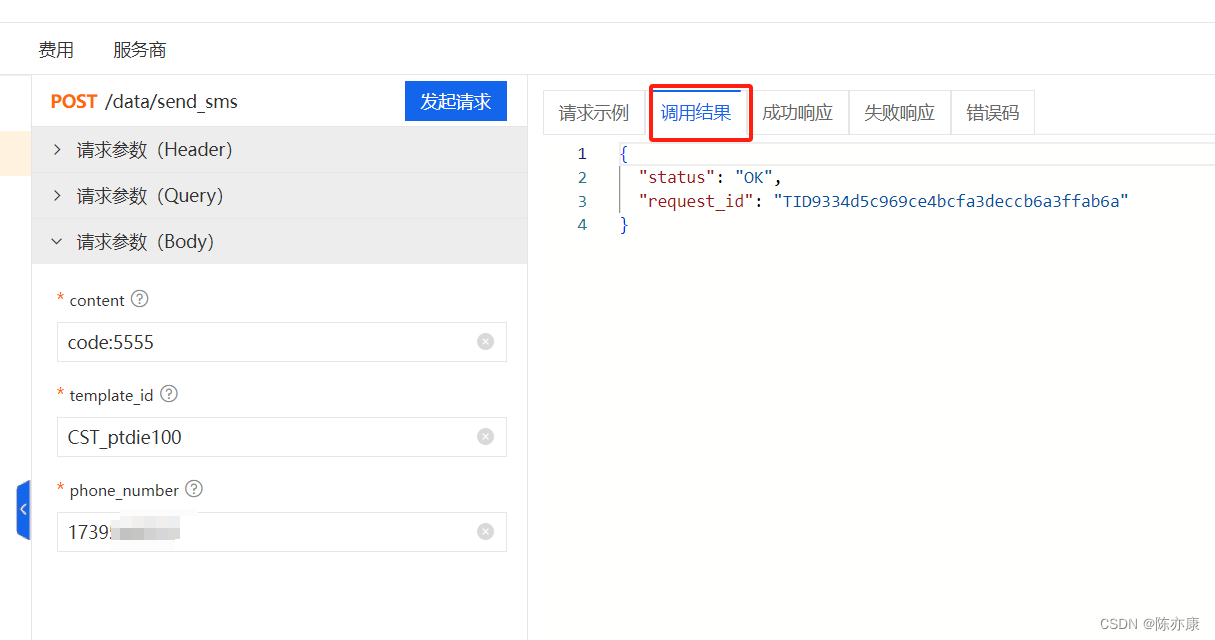Viewport: 1215px width, 640px height.
Task: Clear the template_id field with its X icon
Action: point(486,437)
